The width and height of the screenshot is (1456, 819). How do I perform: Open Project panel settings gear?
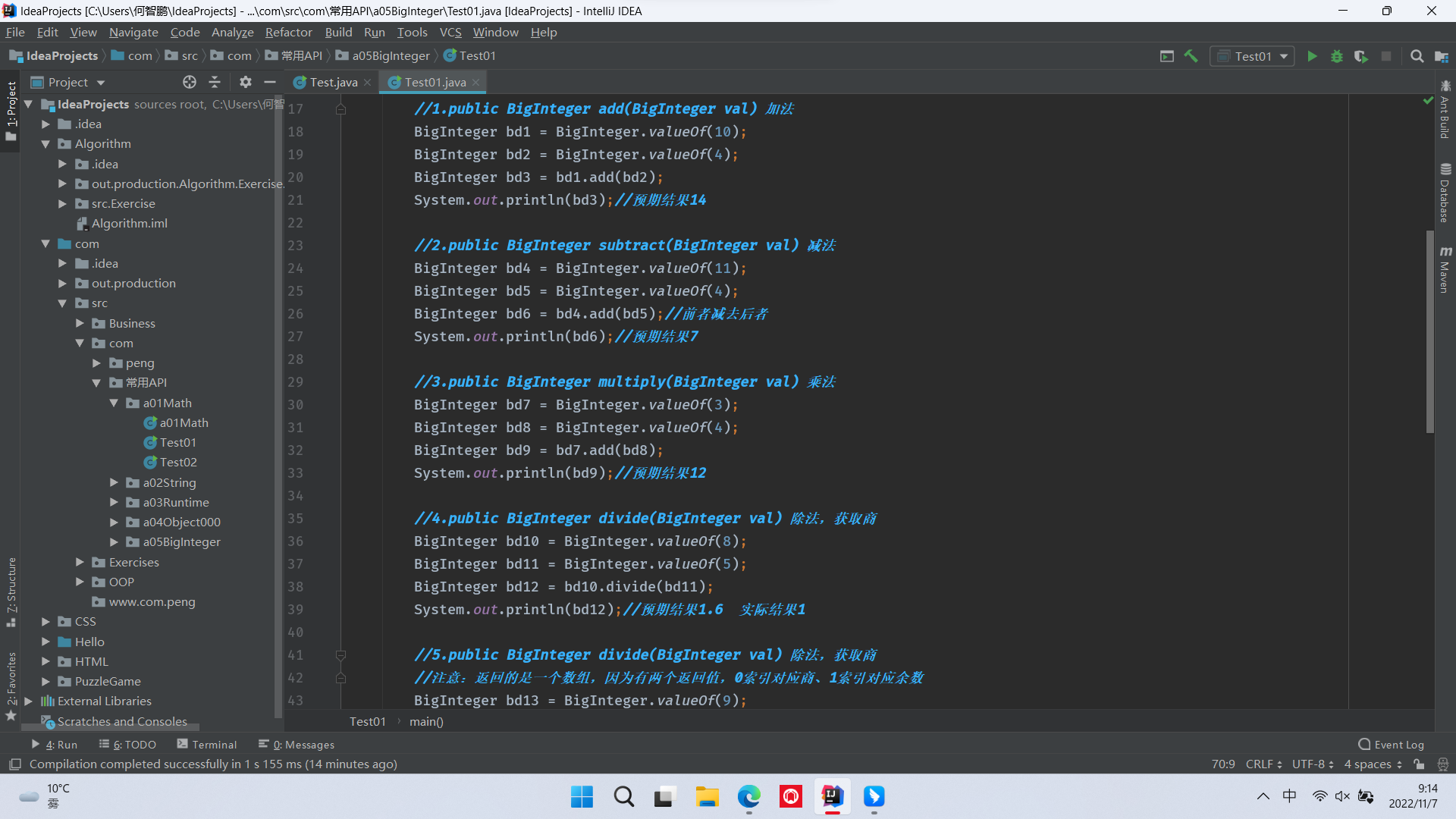click(x=245, y=82)
